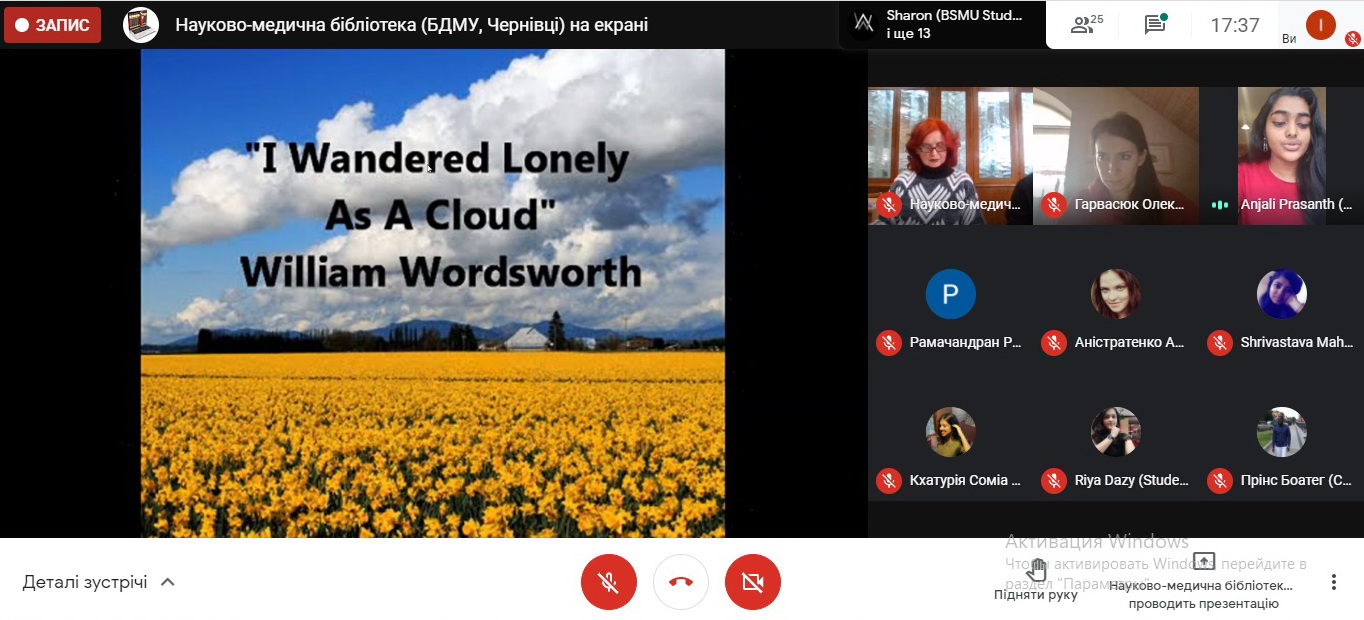Click the Деталі зустрічі label
1364x620 pixels.
(85, 582)
